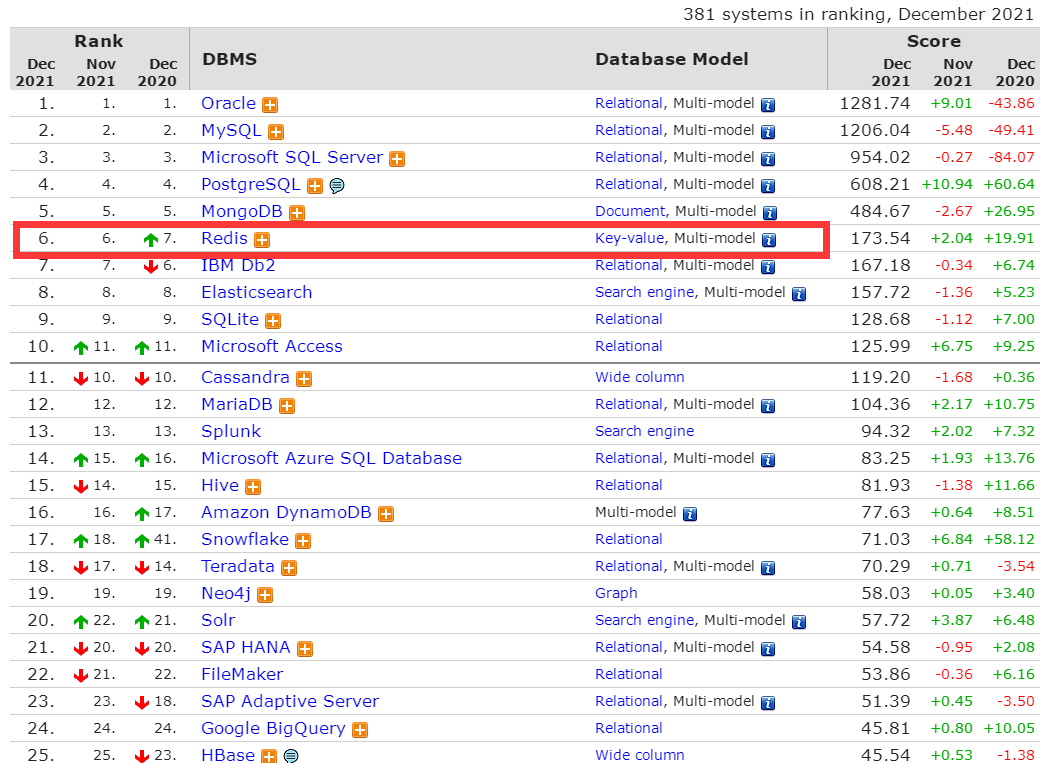Click the Graph model link for Neo4j
This screenshot has width=1054, height=763.
coord(616,593)
